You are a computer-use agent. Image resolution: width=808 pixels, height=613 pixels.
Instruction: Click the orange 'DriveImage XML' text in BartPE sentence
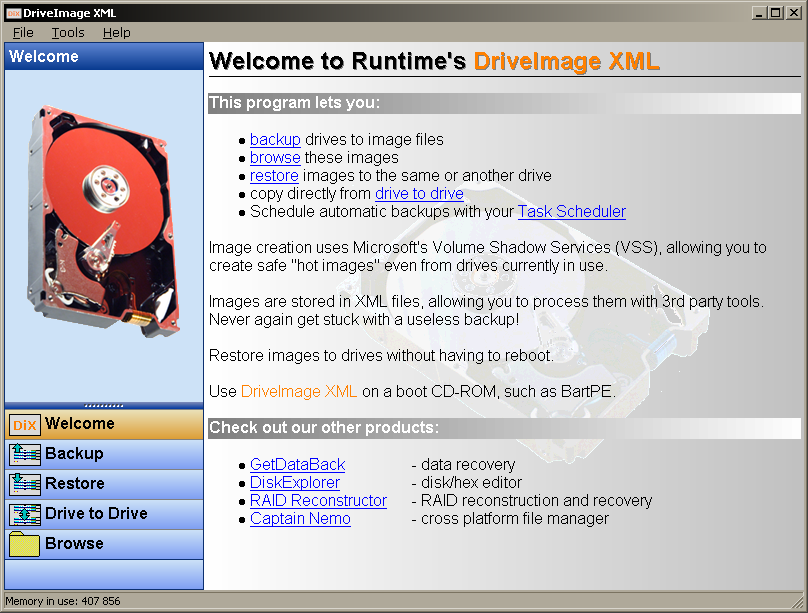pyautogui.click(x=299, y=391)
